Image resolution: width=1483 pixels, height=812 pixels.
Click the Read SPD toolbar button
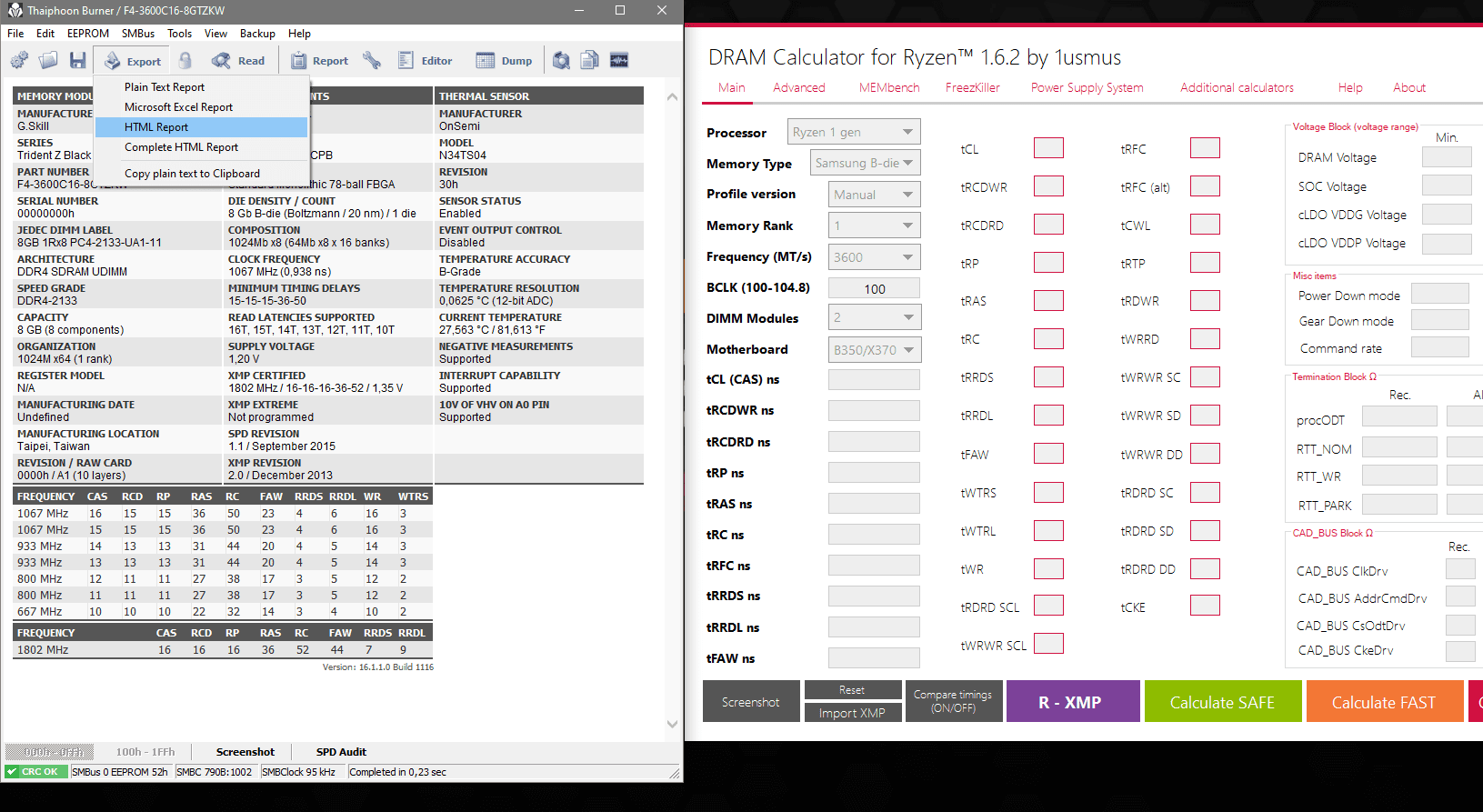click(x=238, y=61)
